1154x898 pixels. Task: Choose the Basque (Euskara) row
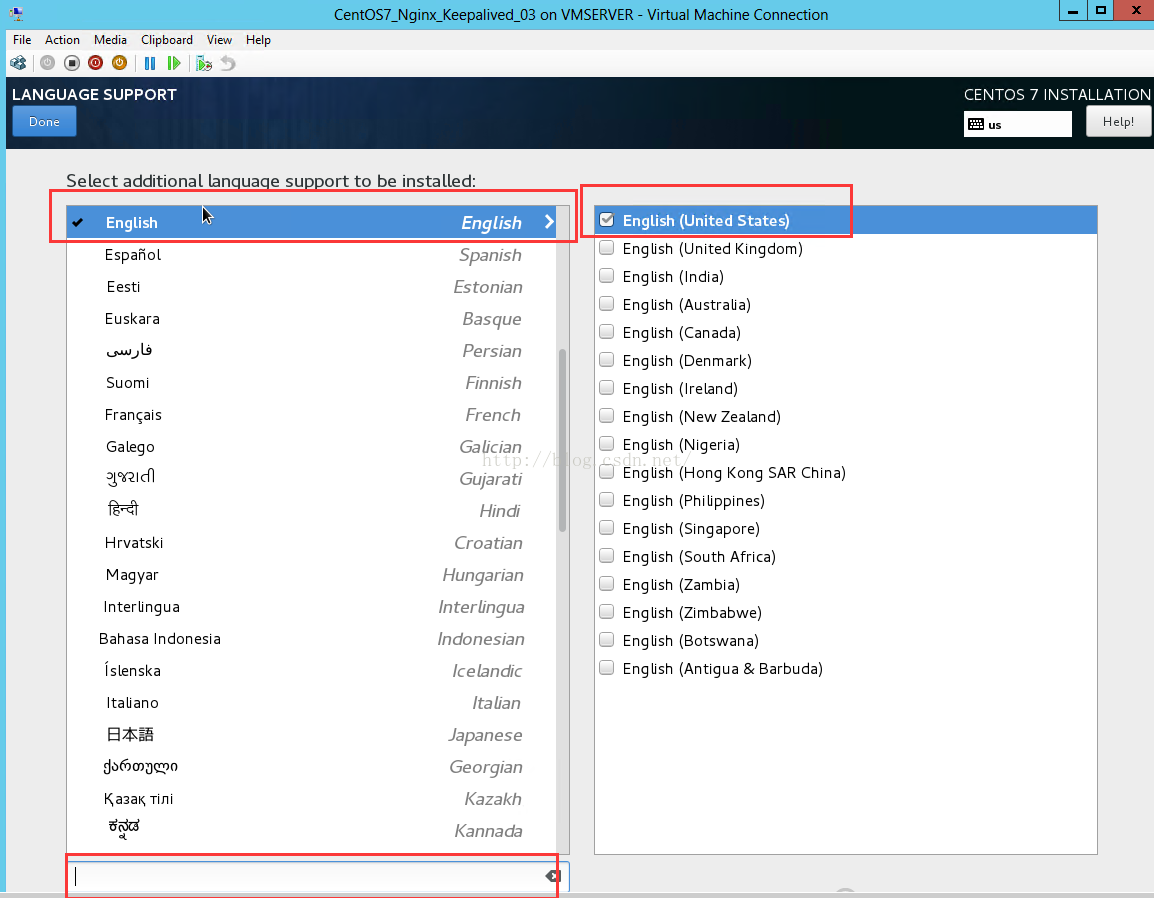tap(312, 319)
